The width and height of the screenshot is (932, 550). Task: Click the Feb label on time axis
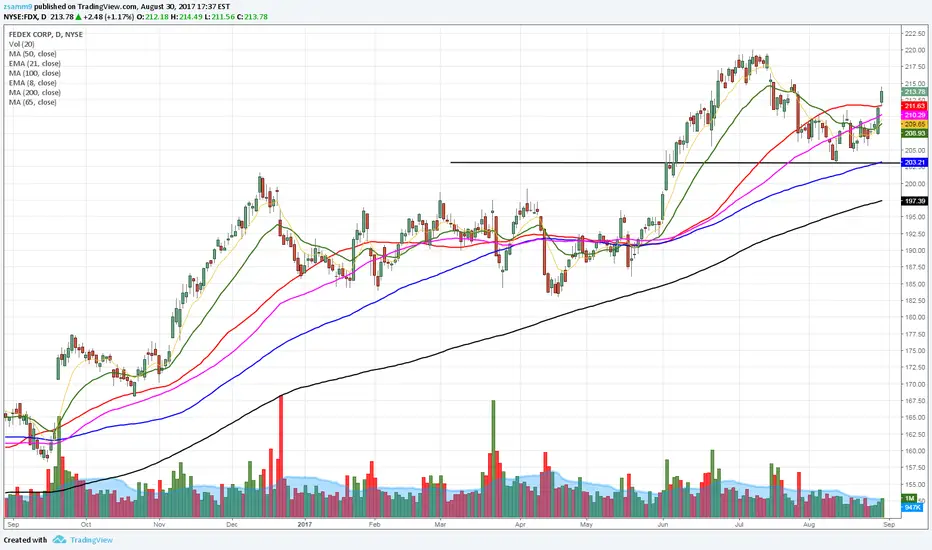pyautogui.click(x=374, y=524)
